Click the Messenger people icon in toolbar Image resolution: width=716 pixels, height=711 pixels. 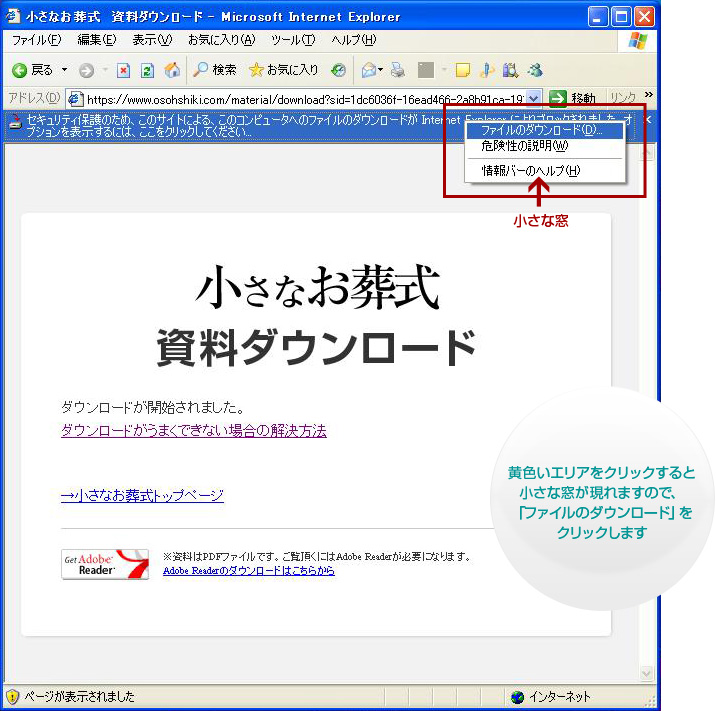(x=535, y=70)
